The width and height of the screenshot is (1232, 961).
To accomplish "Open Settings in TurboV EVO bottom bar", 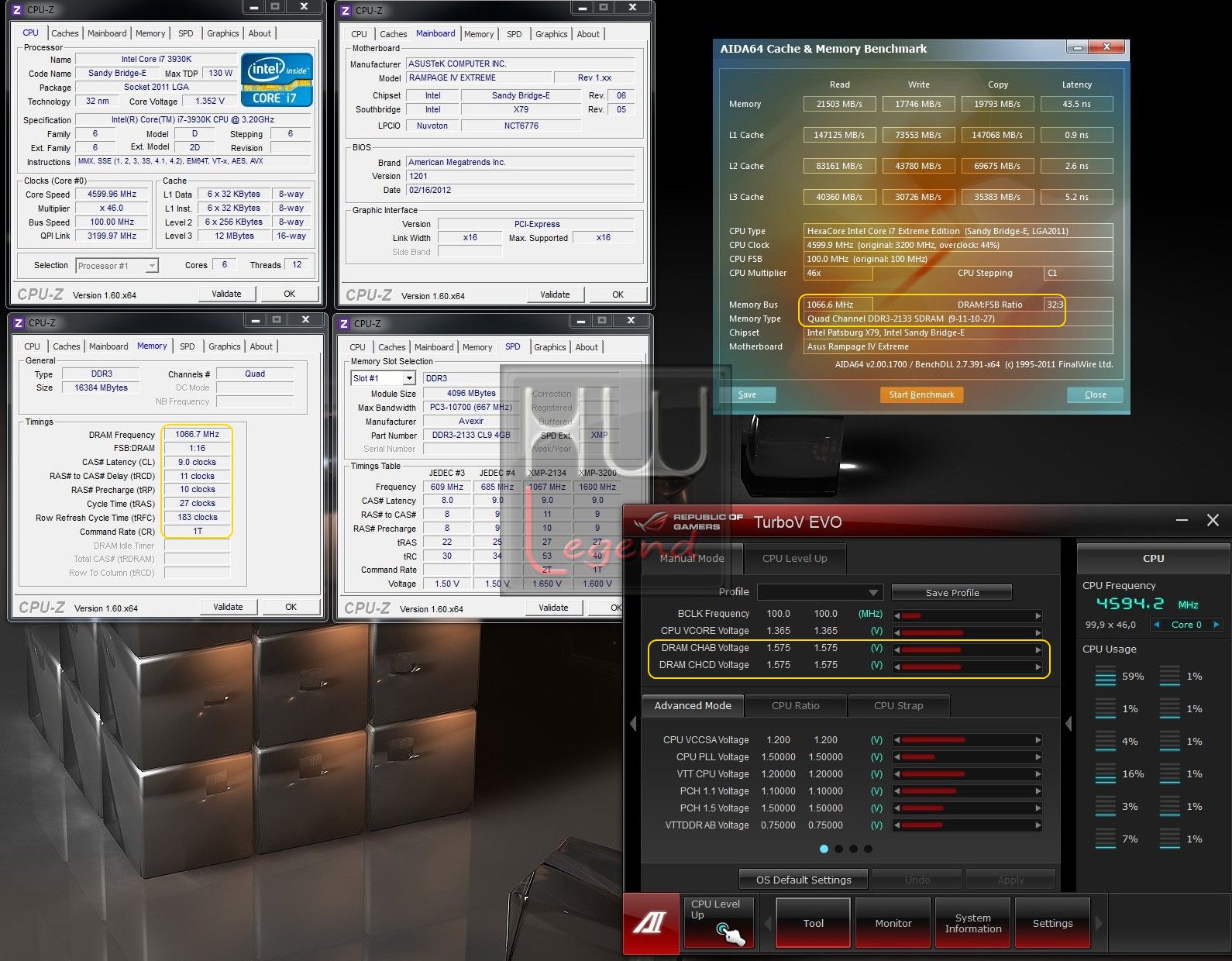I will coord(1052,923).
